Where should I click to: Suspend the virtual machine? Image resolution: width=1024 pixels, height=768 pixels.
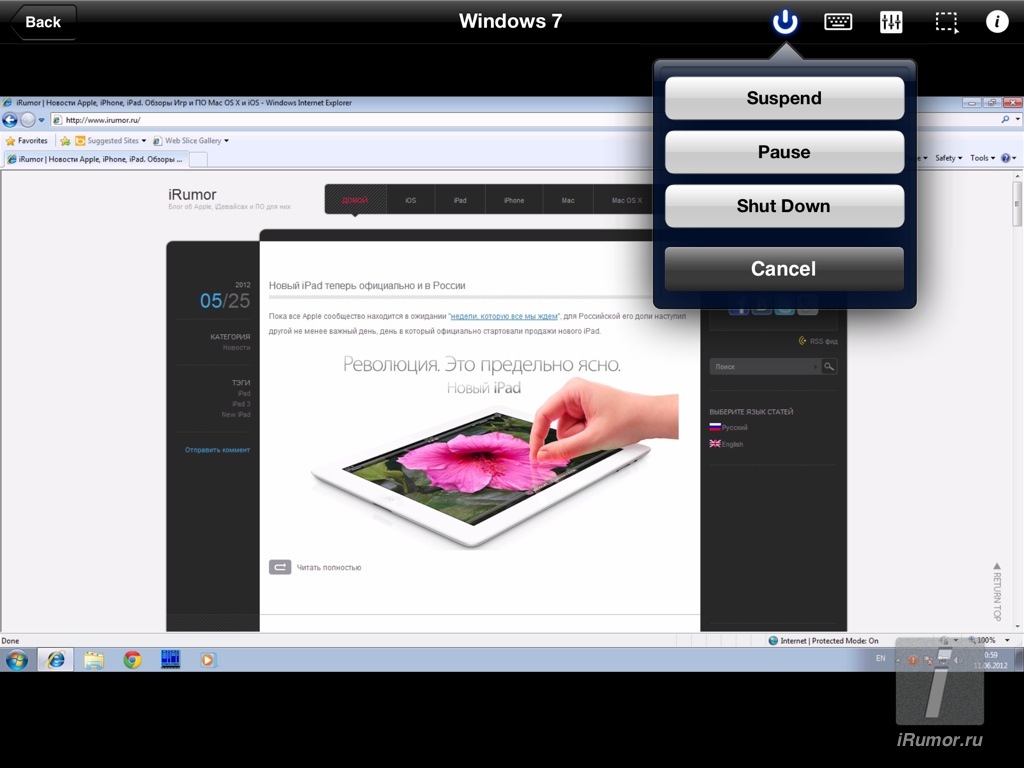click(784, 98)
